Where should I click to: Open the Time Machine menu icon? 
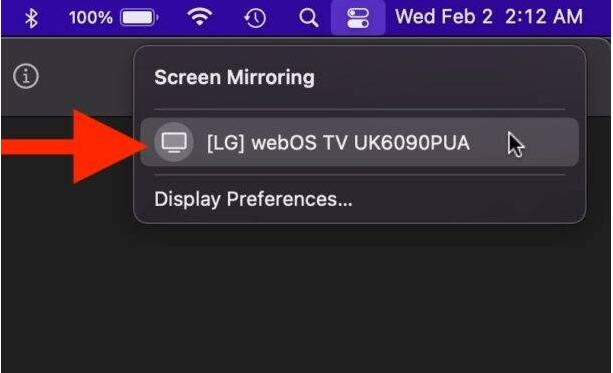255,18
